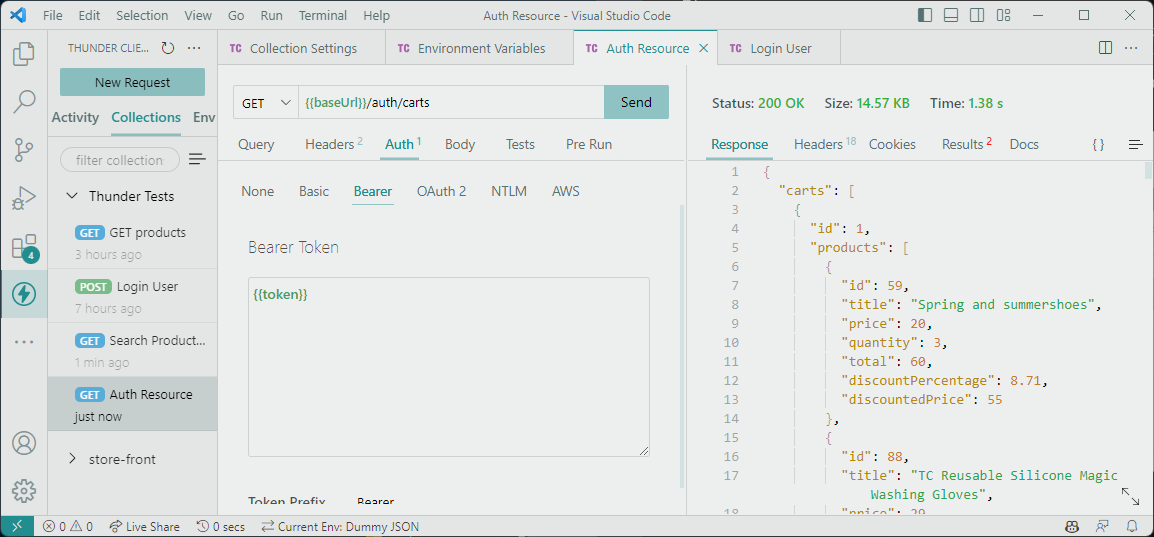Open the Query request tab
The height and width of the screenshot is (537, 1154).
pos(256,145)
